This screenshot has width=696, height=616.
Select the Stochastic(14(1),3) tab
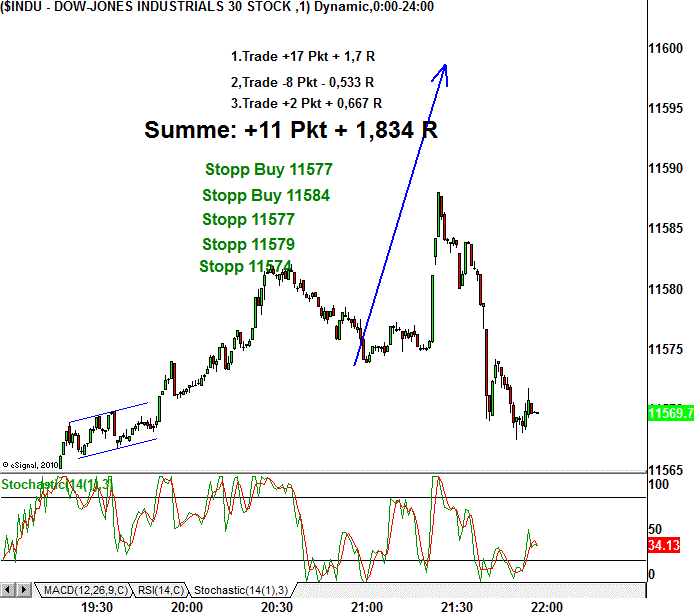240,591
